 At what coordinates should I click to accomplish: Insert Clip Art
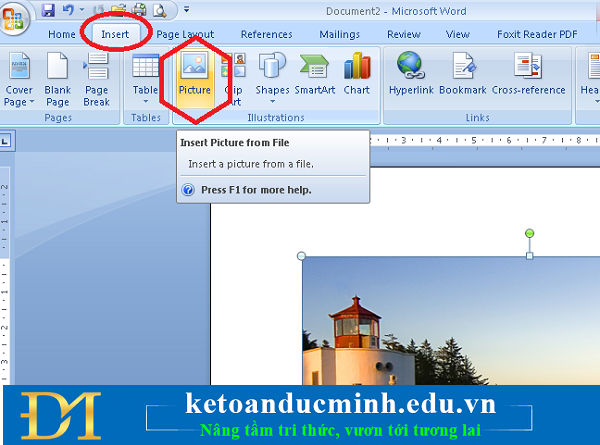pos(233,80)
